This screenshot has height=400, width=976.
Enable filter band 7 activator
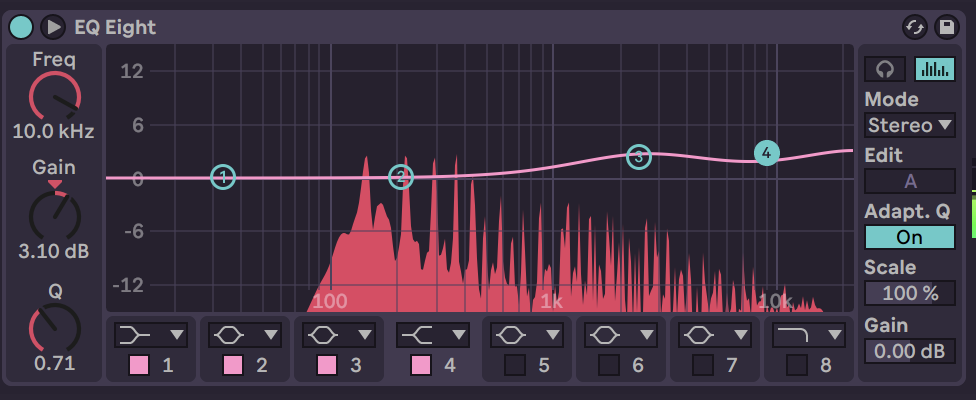click(x=703, y=365)
